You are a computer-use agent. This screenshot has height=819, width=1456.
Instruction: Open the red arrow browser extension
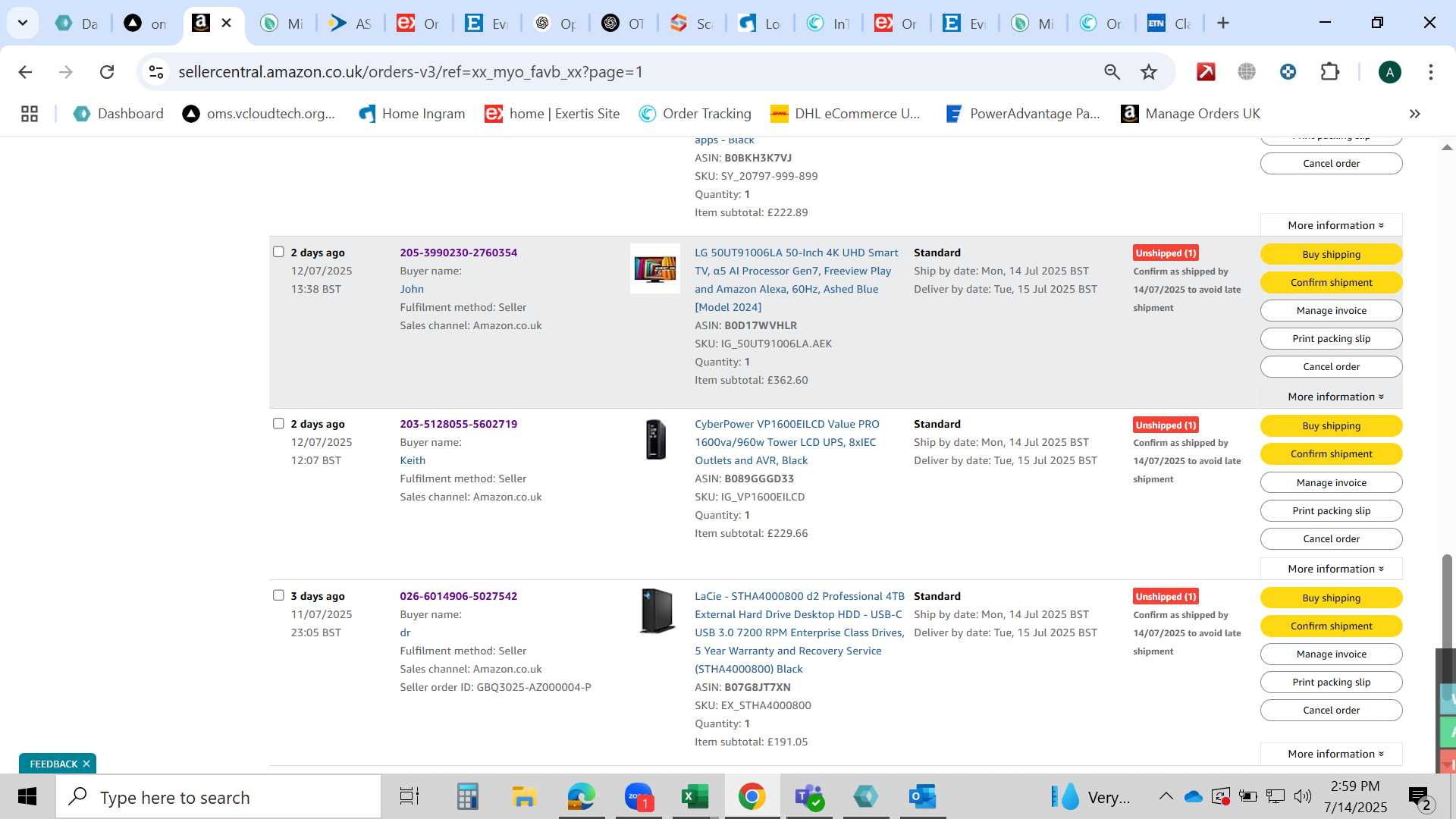(x=1206, y=72)
